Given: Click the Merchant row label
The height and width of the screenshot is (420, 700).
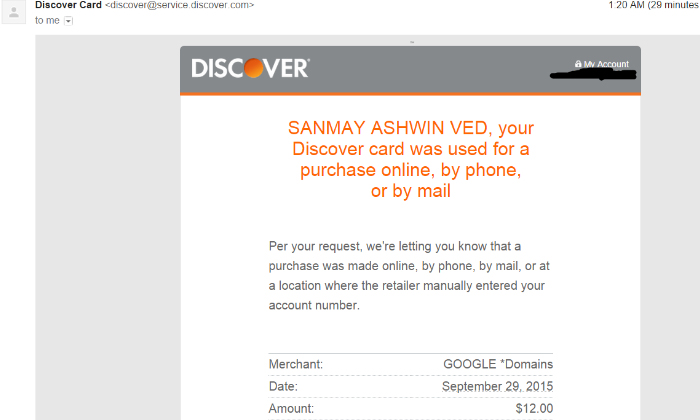Looking at the screenshot, I should click(296, 364).
